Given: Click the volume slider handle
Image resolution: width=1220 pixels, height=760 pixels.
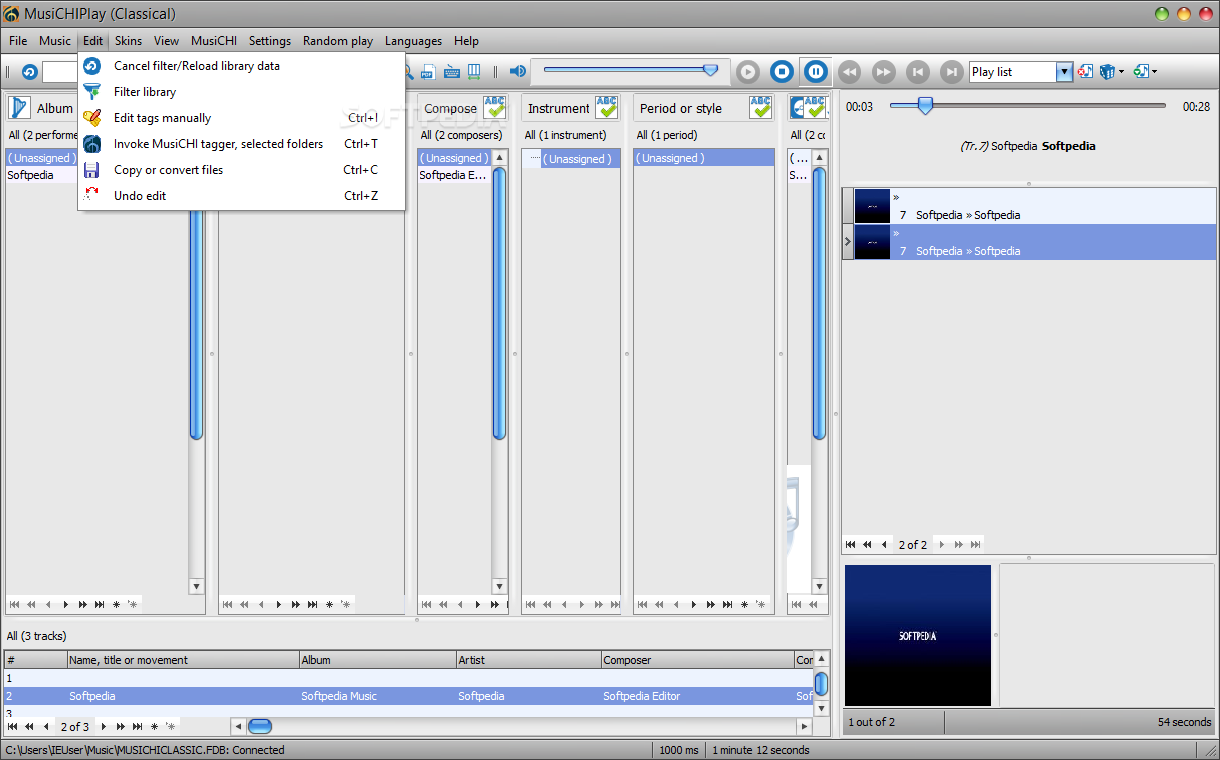Looking at the screenshot, I should (710, 70).
